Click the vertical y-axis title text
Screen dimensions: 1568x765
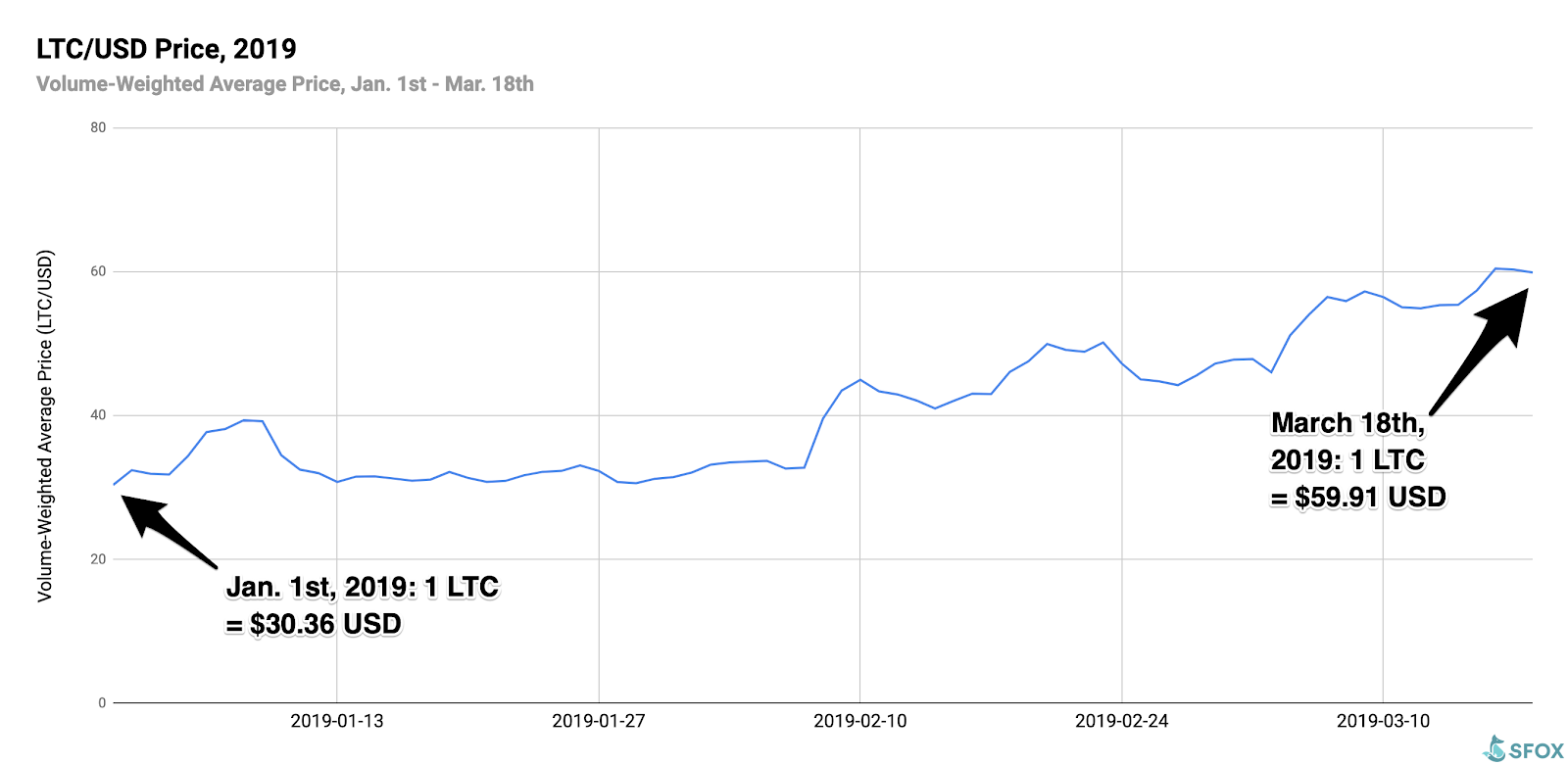(45, 426)
